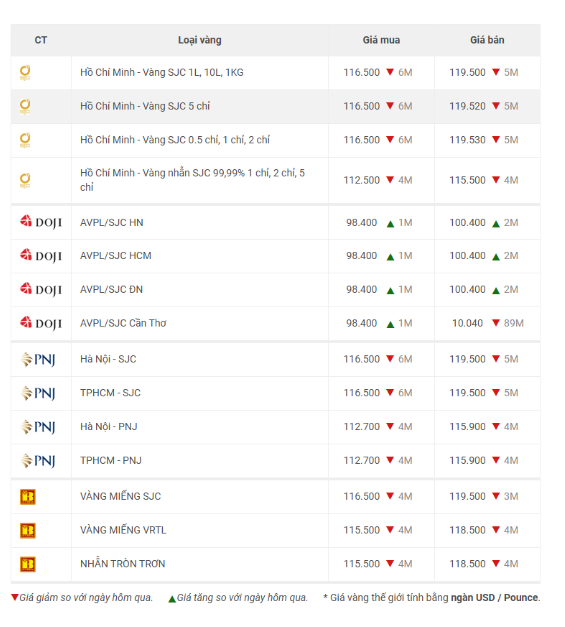Click SJC logo in the Vàng nhẫn 99,99% row
Viewport: 565px width, 627px height.
click(x=25, y=181)
